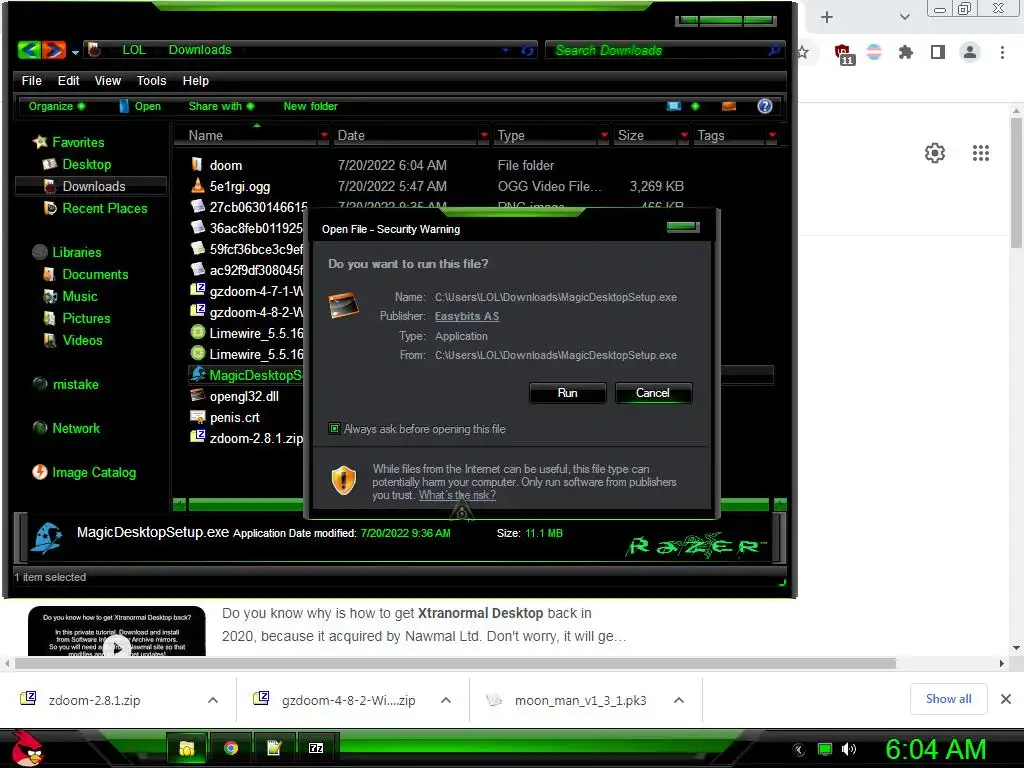Select Downloads in navigation pane

pyautogui.click(x=91, y=186)
